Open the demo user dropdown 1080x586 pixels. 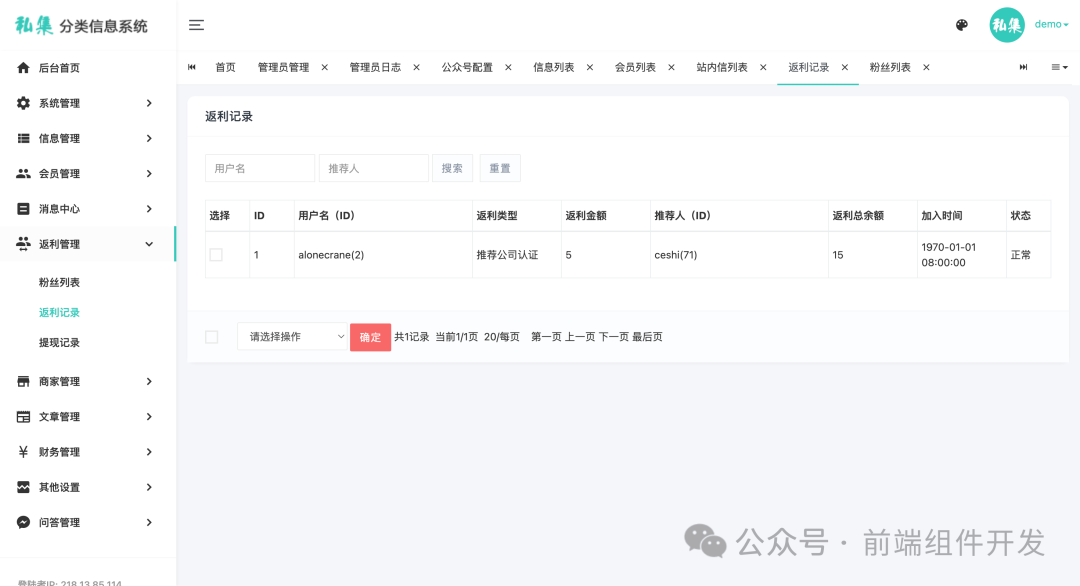[1051, 24]
